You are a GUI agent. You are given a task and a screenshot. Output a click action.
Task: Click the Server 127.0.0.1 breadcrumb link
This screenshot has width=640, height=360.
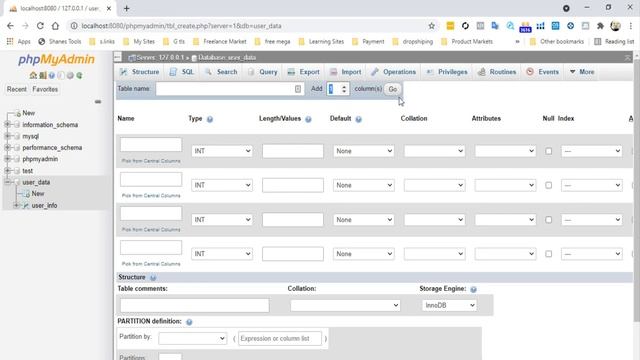(x=160, y=58)
